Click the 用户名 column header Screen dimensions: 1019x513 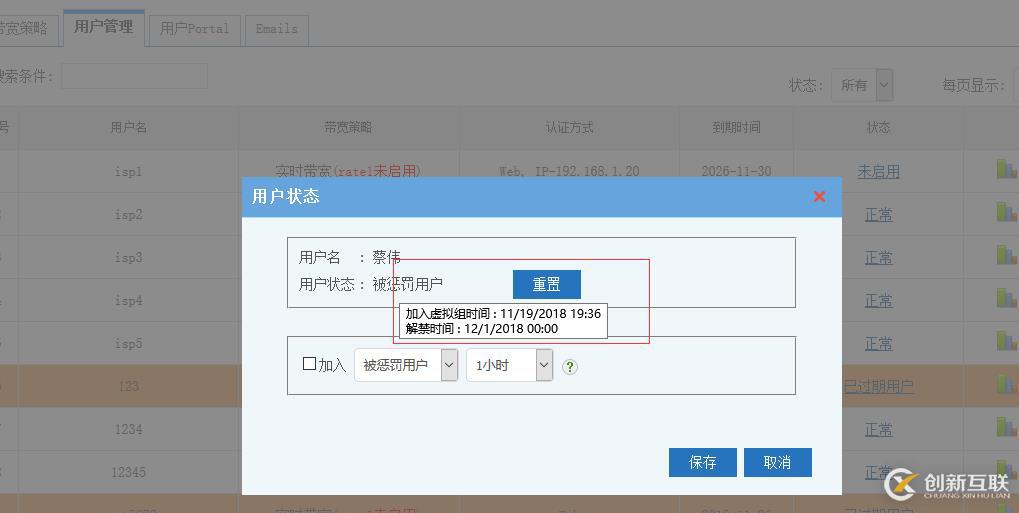129,127
